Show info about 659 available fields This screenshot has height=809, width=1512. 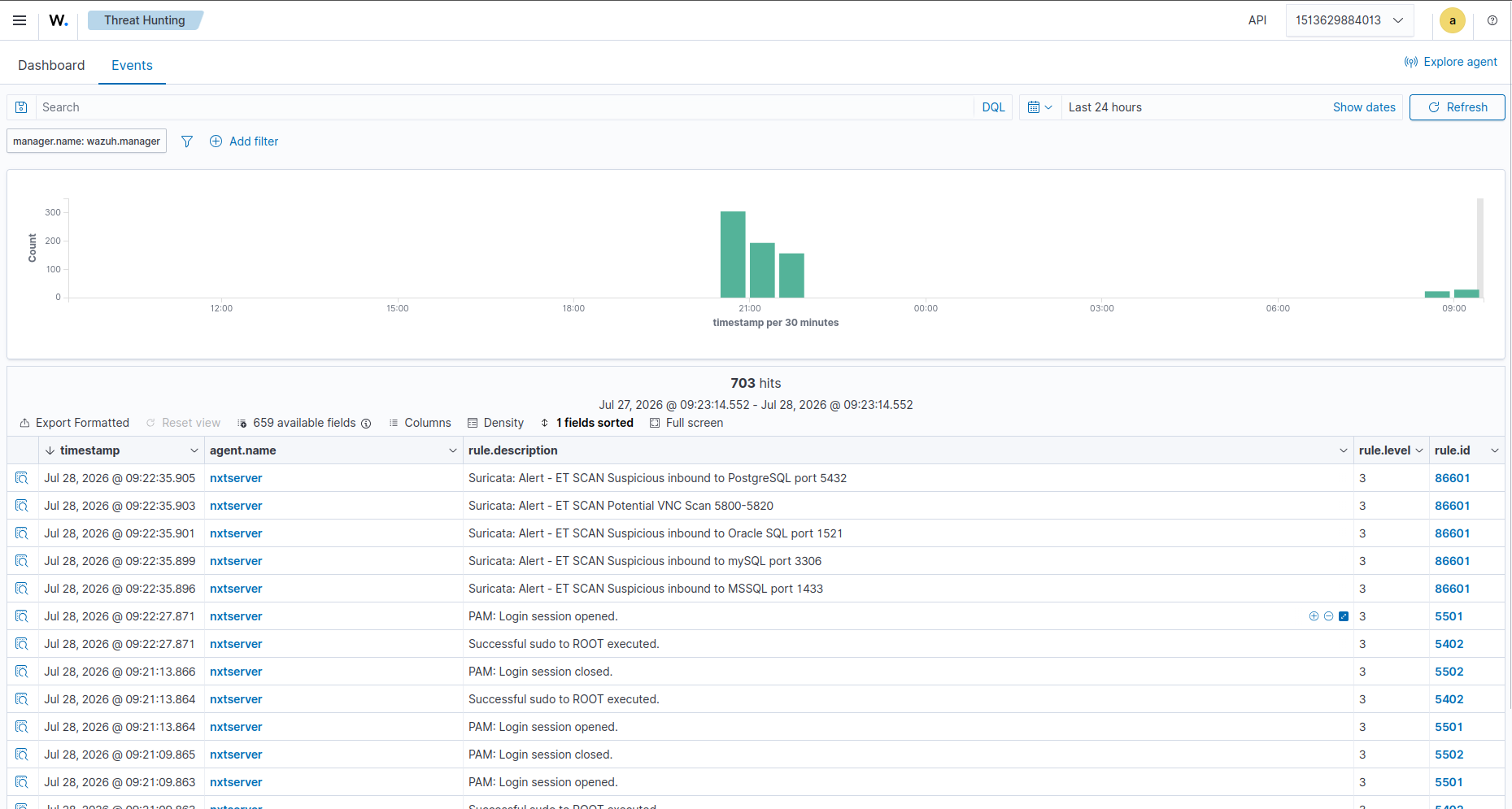tap(366, 424)
